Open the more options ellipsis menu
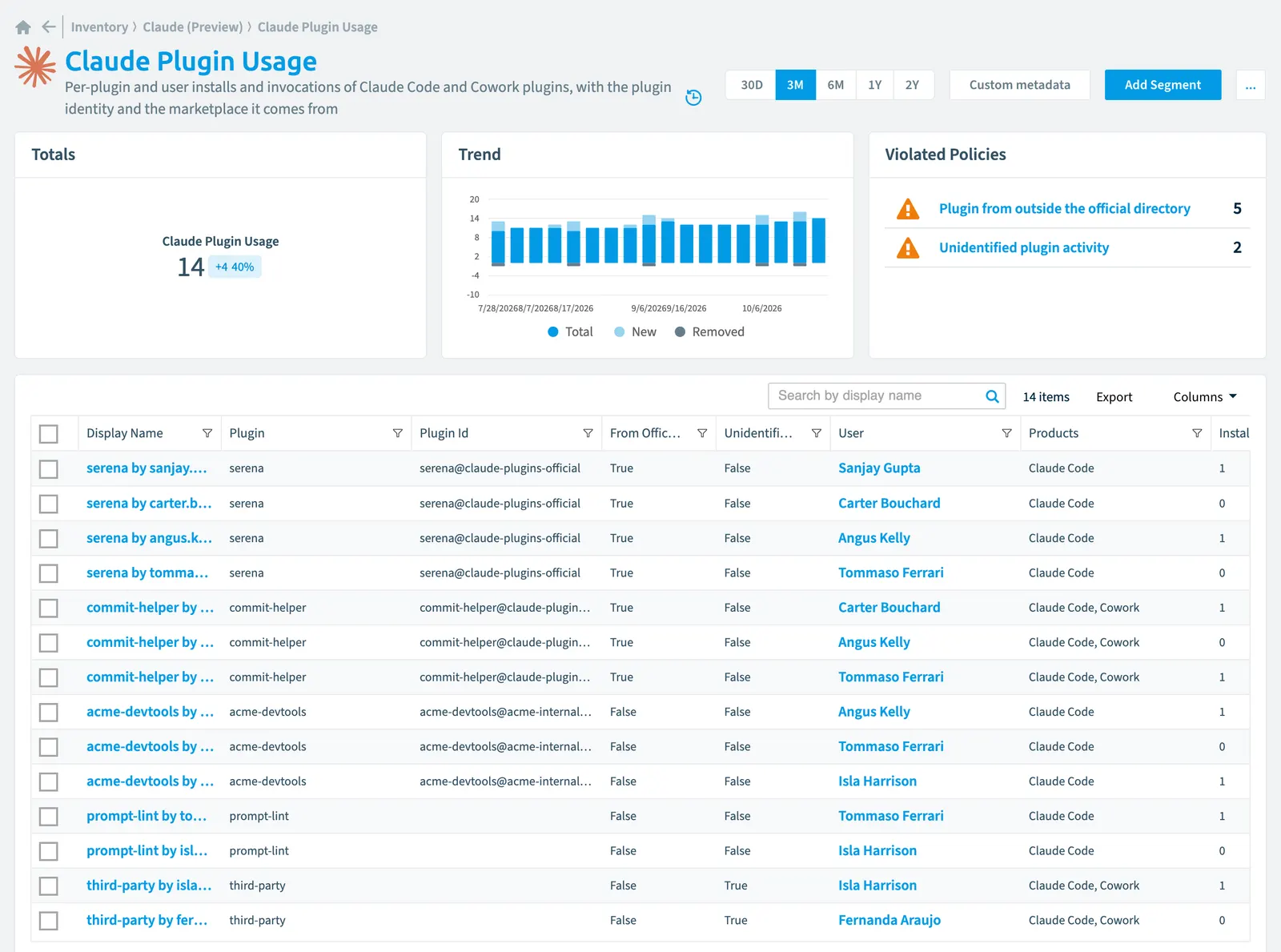Screen dimensions: 1281x952 [x=1251, y=85]
